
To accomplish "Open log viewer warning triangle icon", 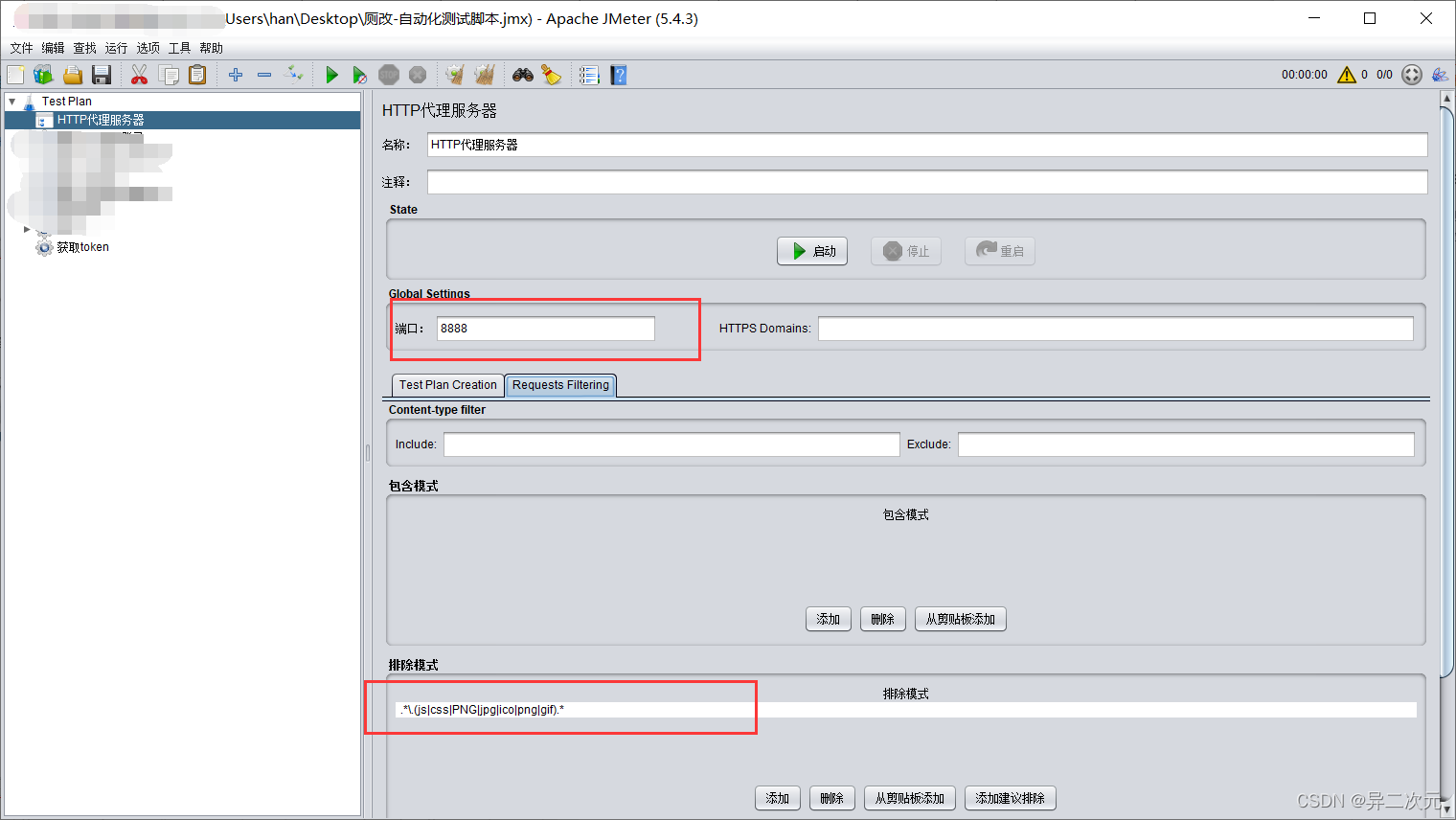I will pyautogui.click(x=1347, y=75).
